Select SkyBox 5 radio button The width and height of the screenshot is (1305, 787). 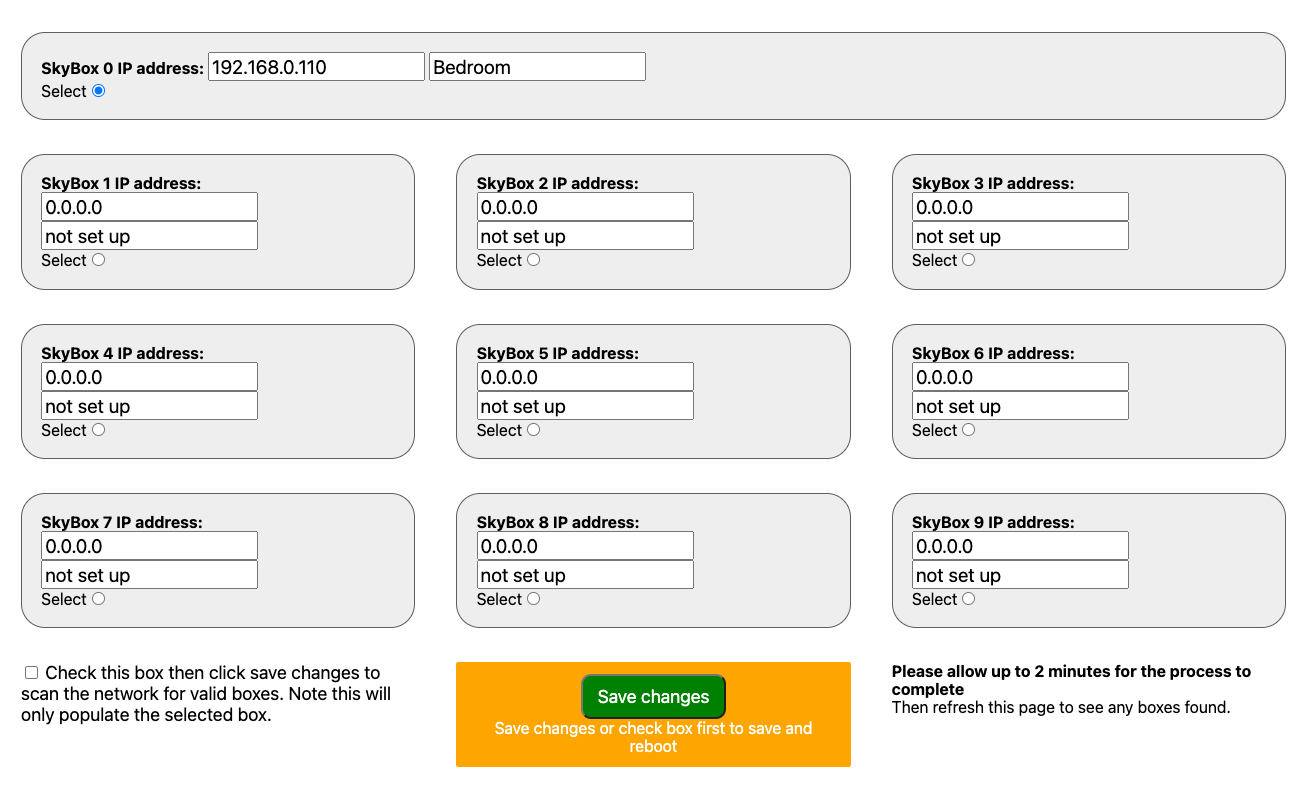pyautogui.click(x=533, y=430)
